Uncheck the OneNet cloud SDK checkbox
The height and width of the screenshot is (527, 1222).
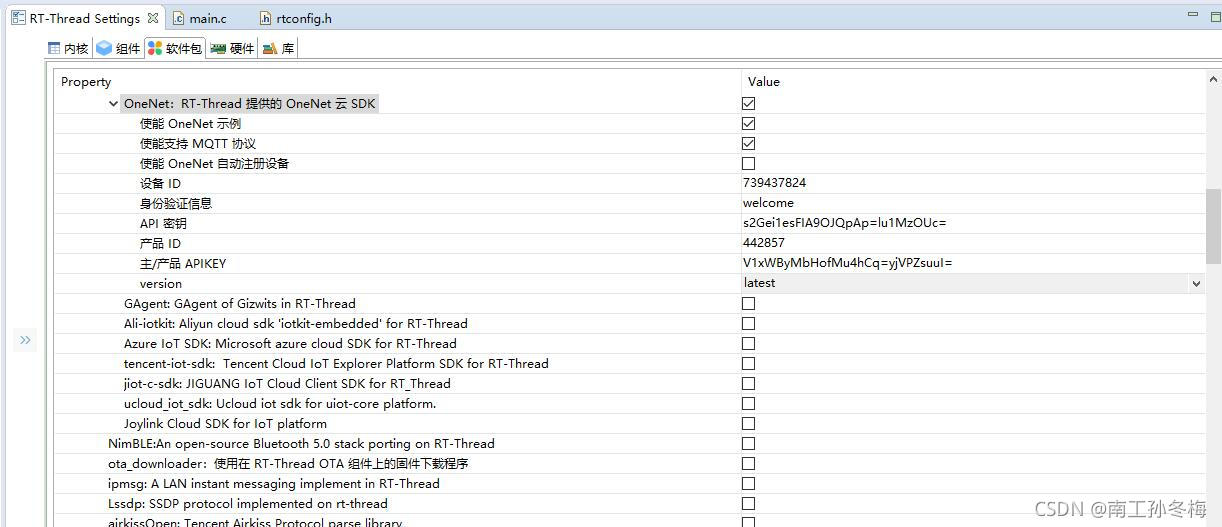pos(748,103)
